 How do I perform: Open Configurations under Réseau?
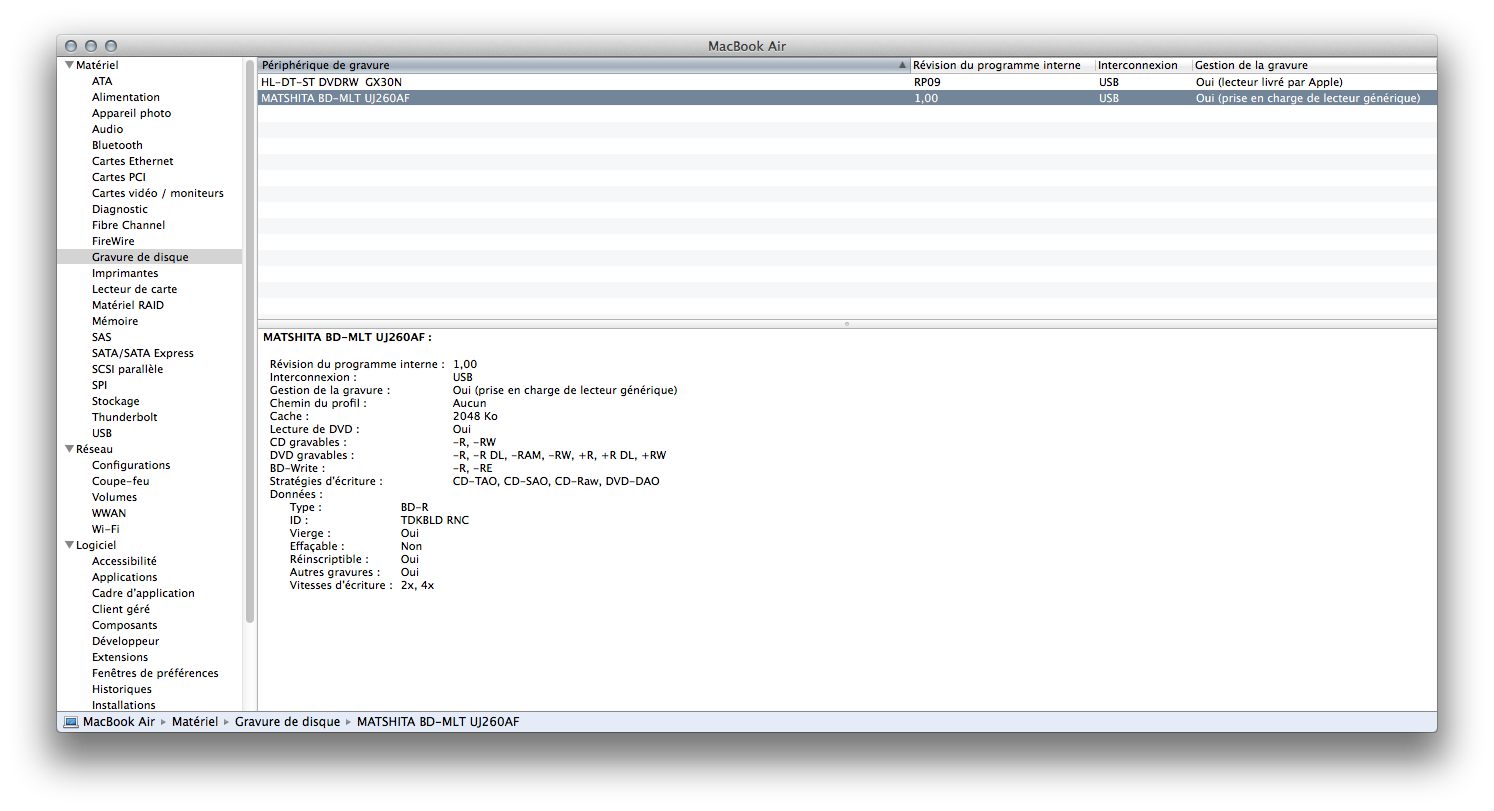point(131,465)
